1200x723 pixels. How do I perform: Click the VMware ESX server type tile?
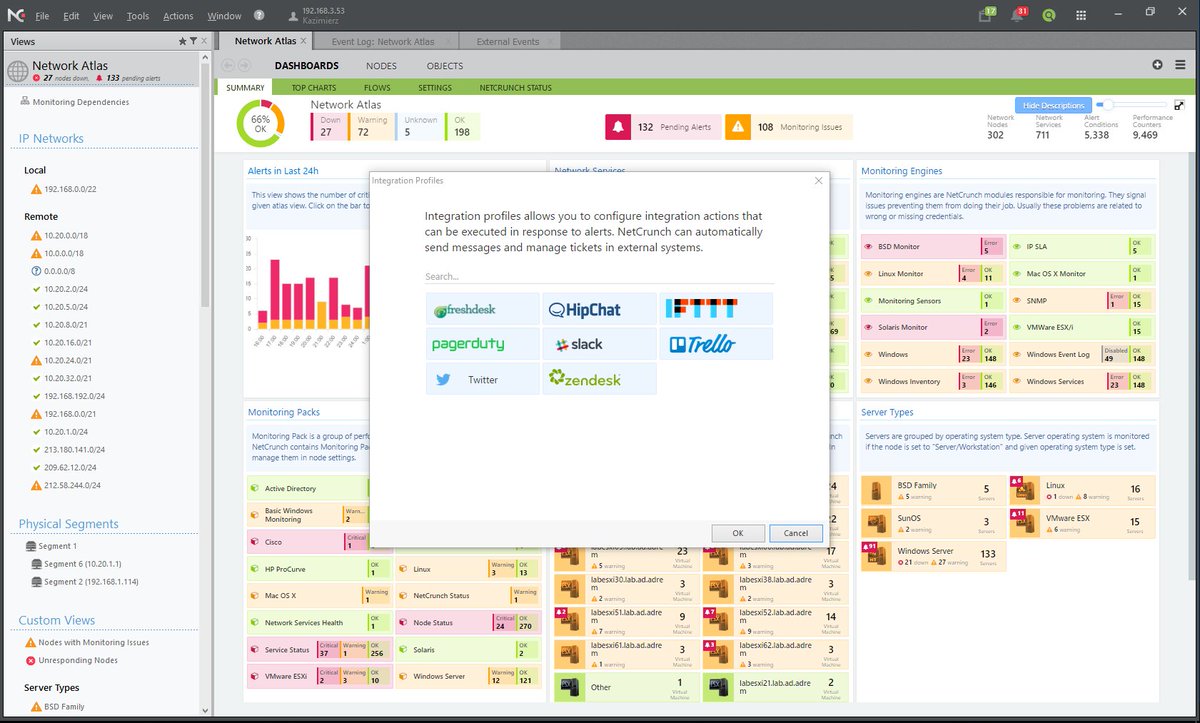point(1080,521)
